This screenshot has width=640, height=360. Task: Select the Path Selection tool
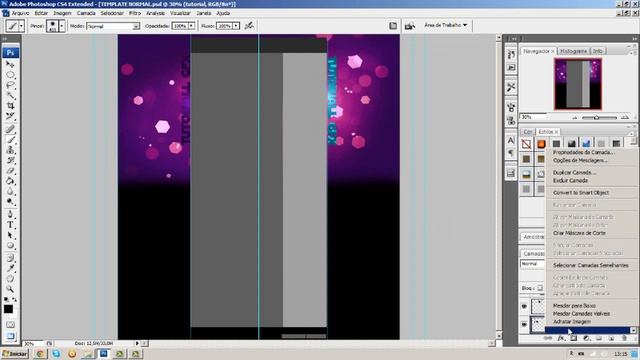pos(10,235)
